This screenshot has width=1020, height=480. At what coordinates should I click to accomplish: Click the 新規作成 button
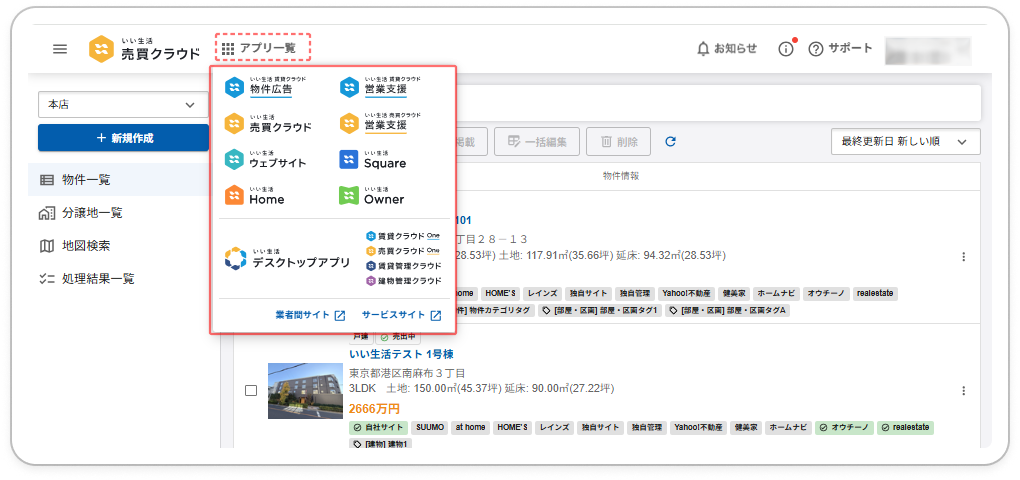click(123, 138)
